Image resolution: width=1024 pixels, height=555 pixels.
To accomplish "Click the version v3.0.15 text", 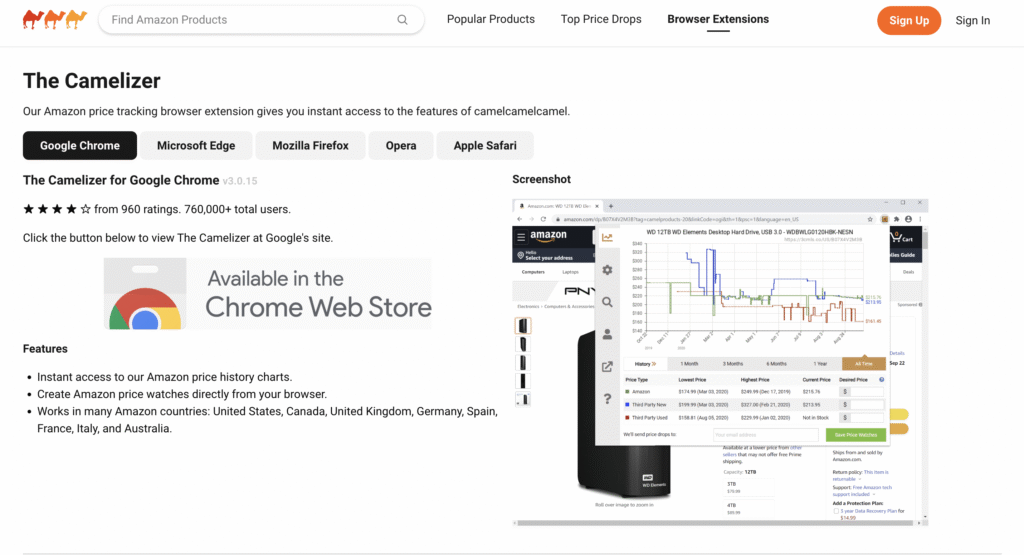I will pyautogui.click(x=240, y=181).
